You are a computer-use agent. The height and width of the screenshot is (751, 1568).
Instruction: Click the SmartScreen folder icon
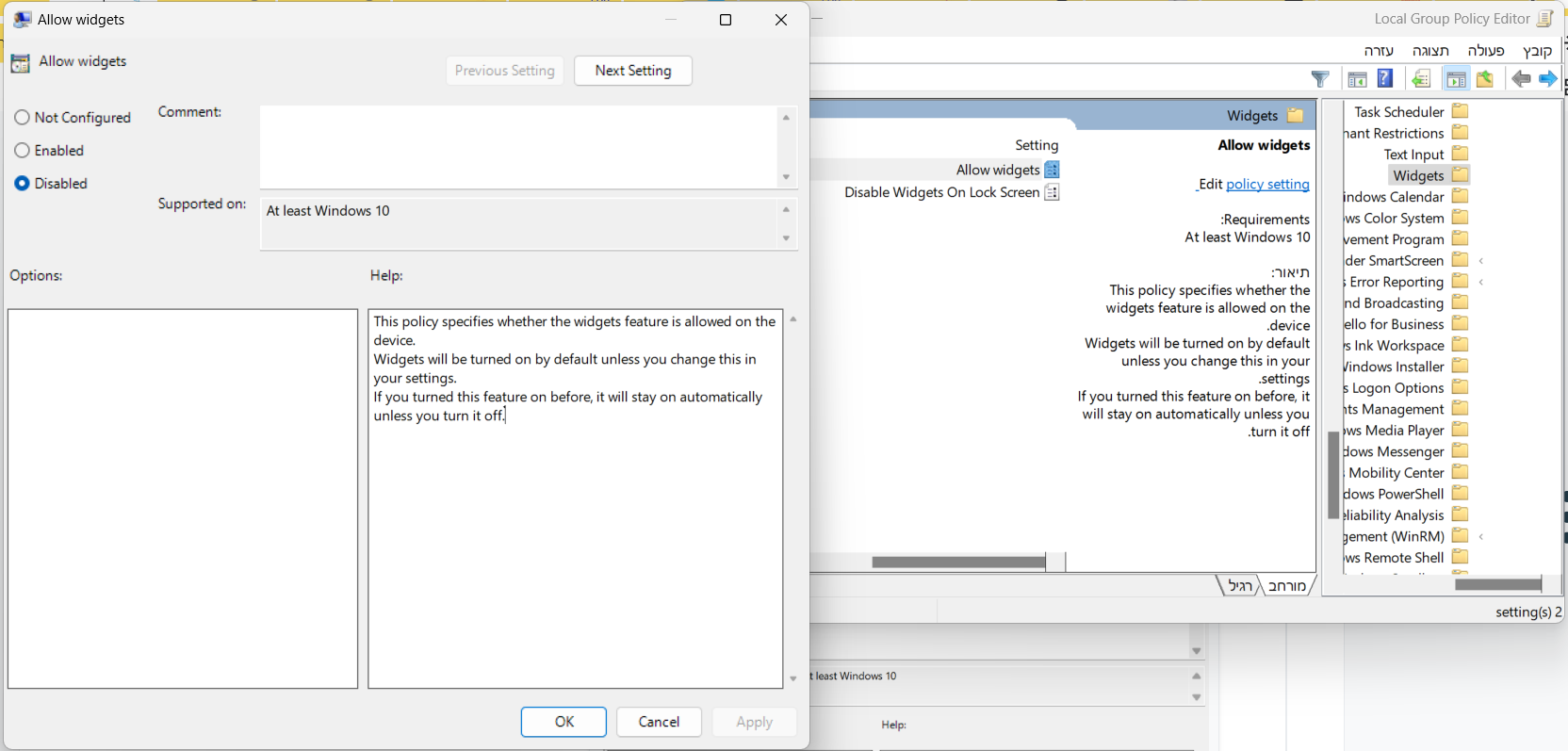pyautogui.click(x=1461, y=260)
